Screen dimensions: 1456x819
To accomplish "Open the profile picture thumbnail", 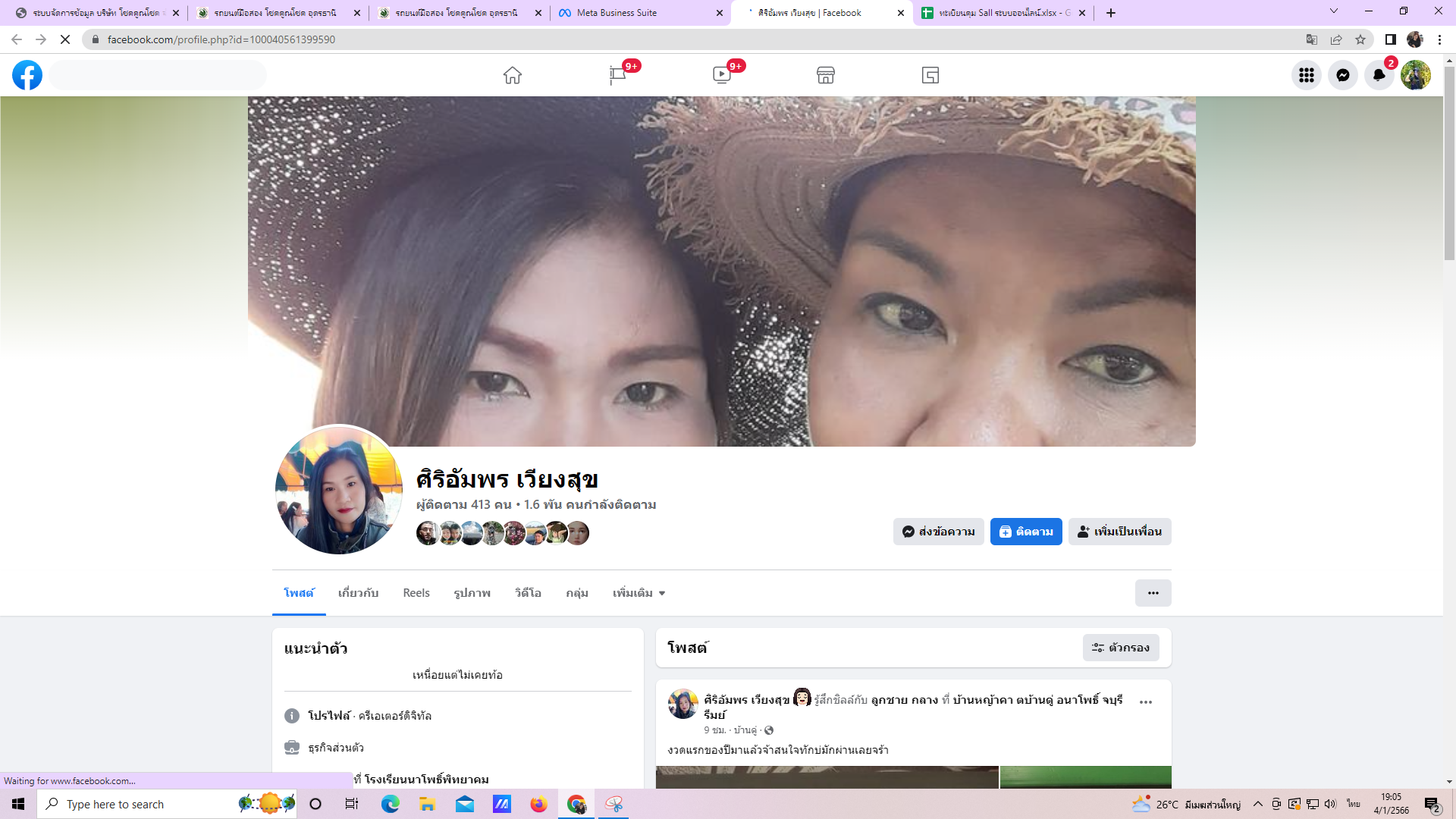I will coord(339,490).
